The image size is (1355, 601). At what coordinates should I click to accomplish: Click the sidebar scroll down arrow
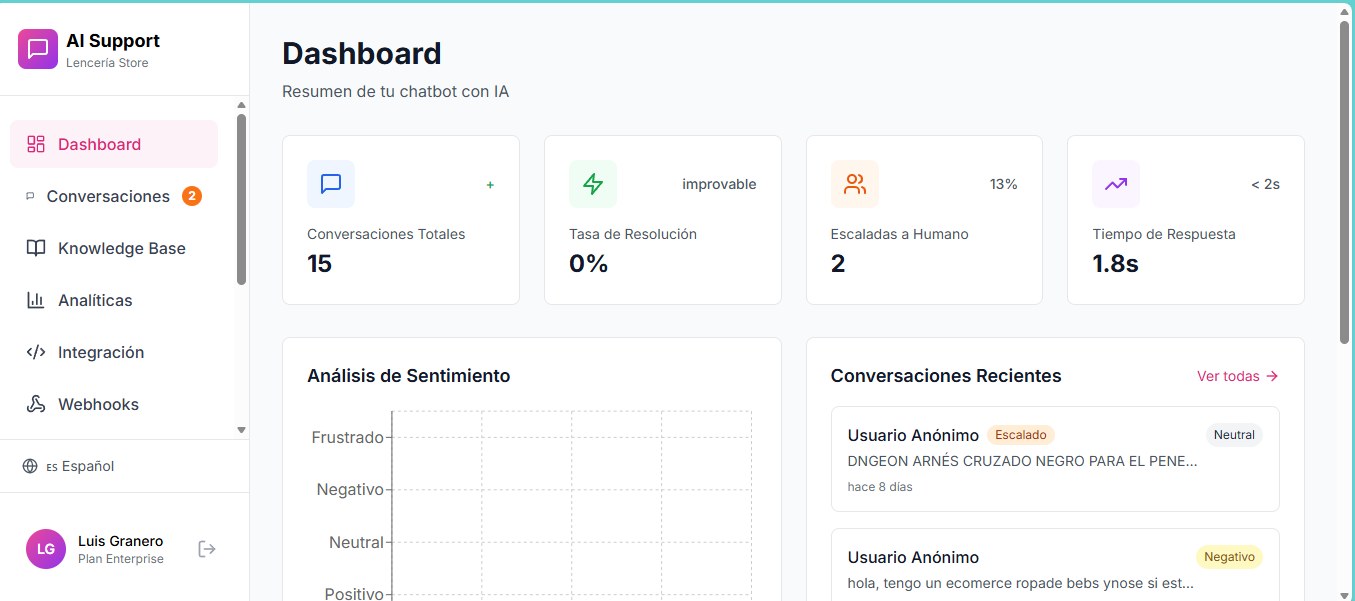point(241,430)
